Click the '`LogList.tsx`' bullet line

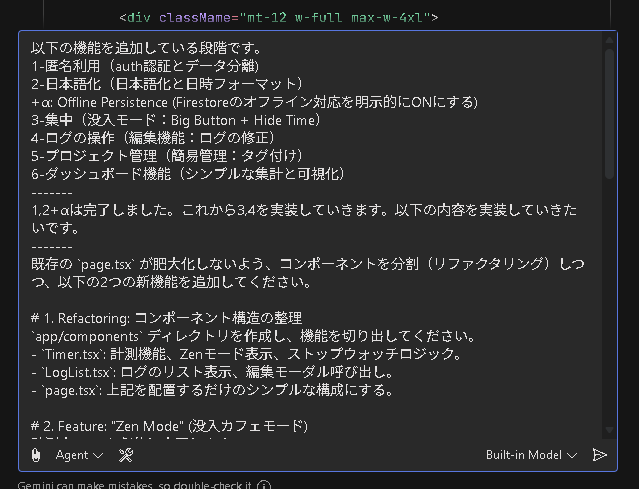pos(212,372)
